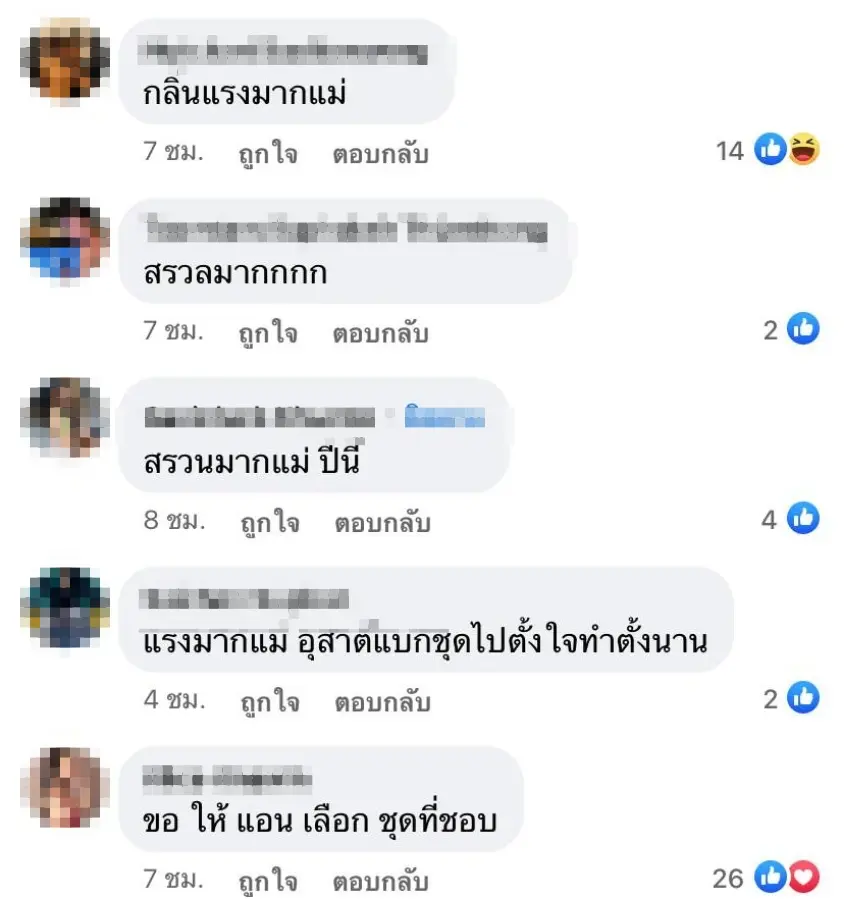Click the red heart reaction on the last comment

804,877
